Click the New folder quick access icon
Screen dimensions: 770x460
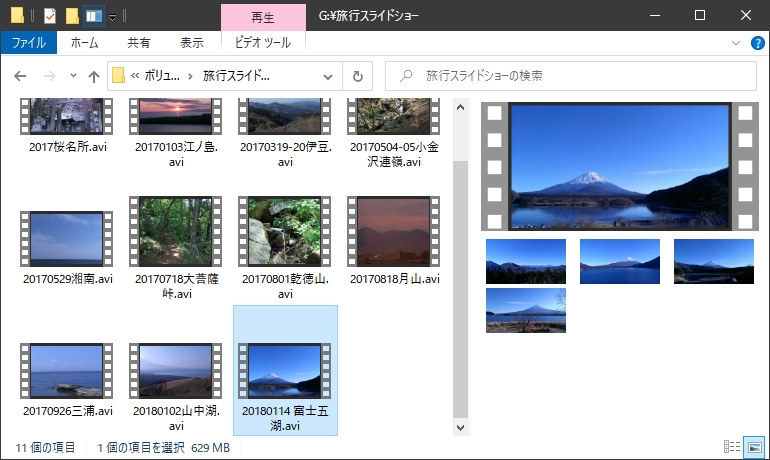pyautogui.click(x=72, y=16)
